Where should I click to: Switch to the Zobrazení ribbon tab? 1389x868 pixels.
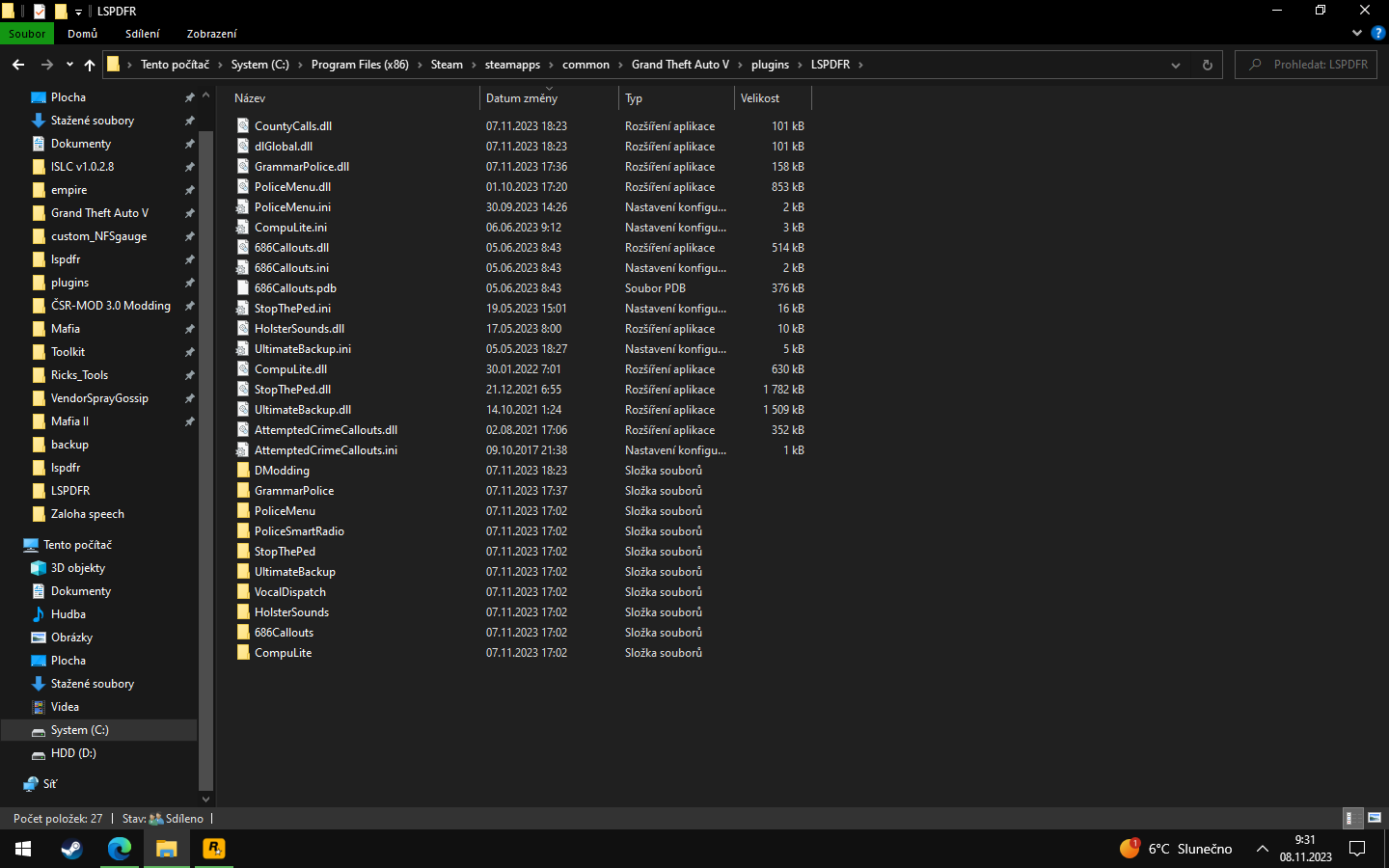212,34
